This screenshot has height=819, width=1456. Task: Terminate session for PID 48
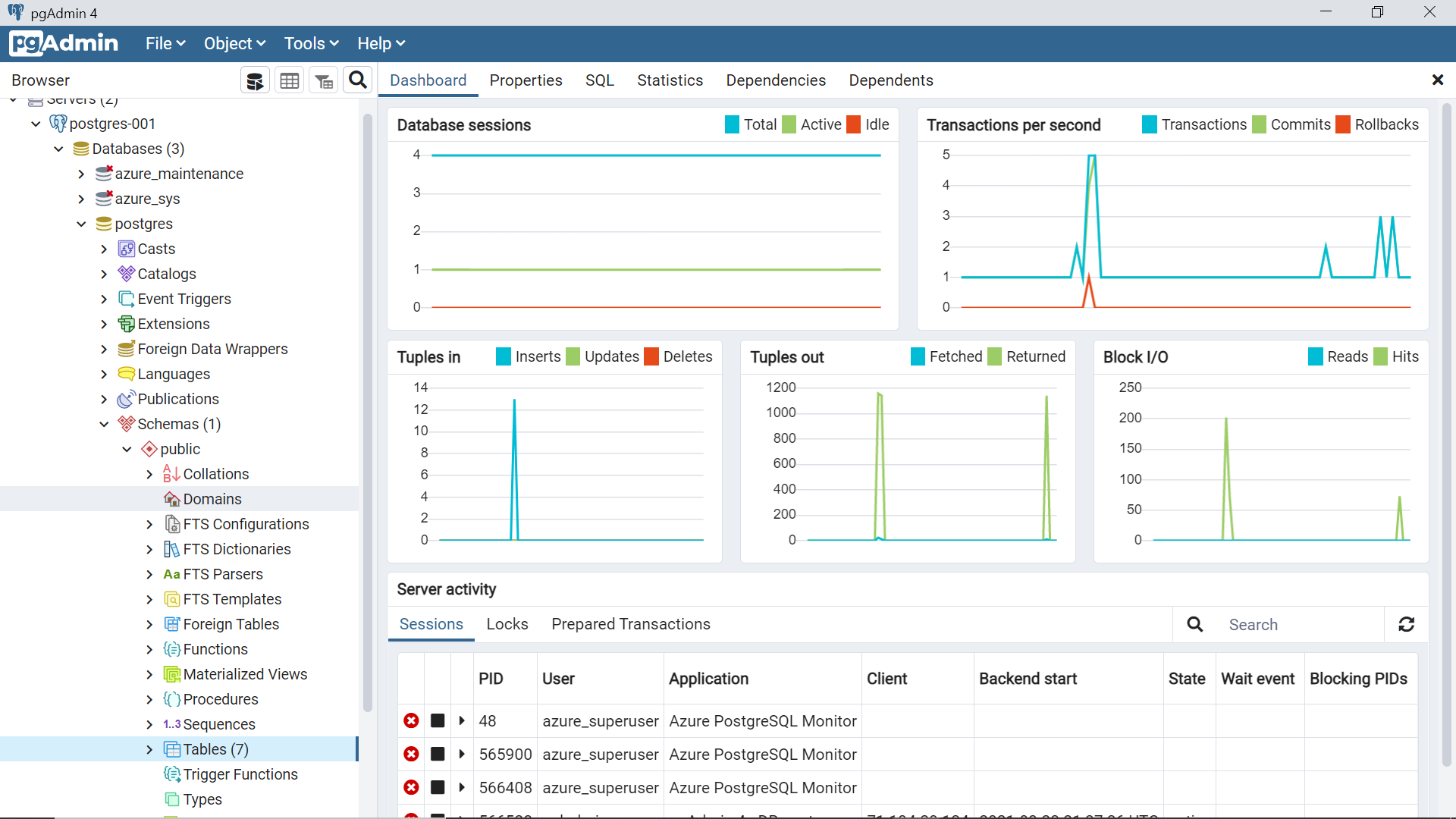(x=411, y=720)
